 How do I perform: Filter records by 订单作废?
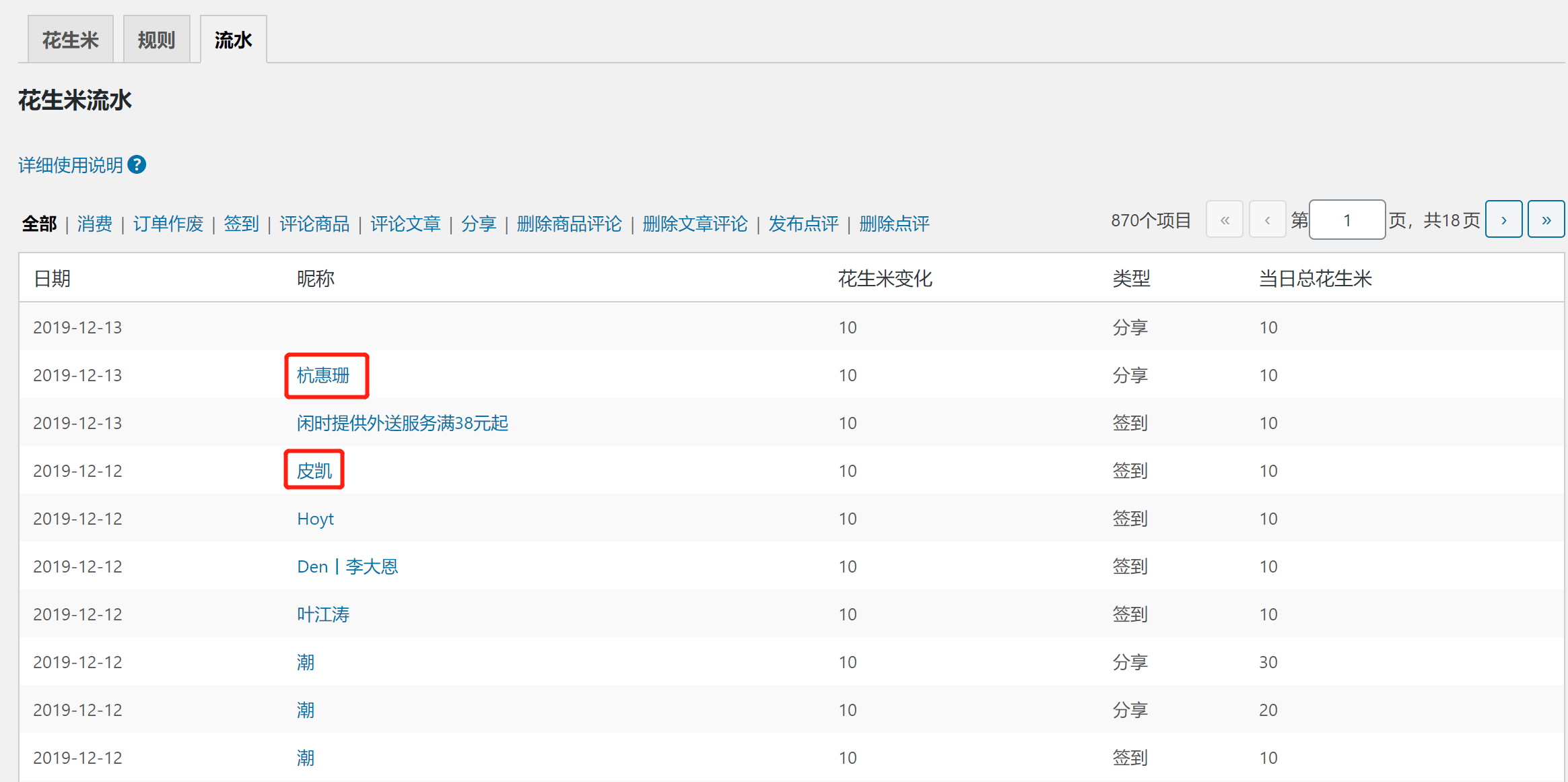pos(168,224)
